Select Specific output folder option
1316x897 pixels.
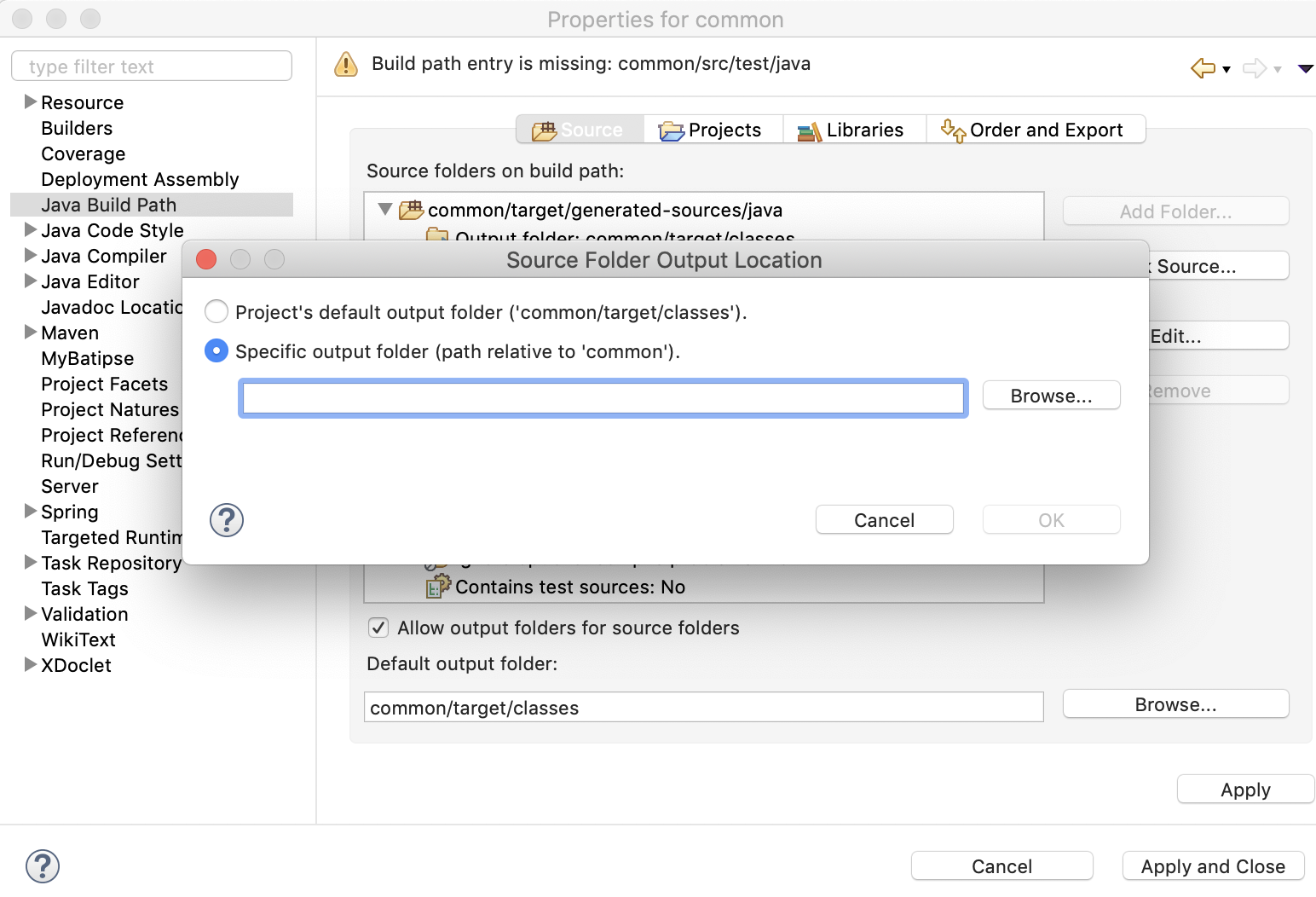[216, 350]
